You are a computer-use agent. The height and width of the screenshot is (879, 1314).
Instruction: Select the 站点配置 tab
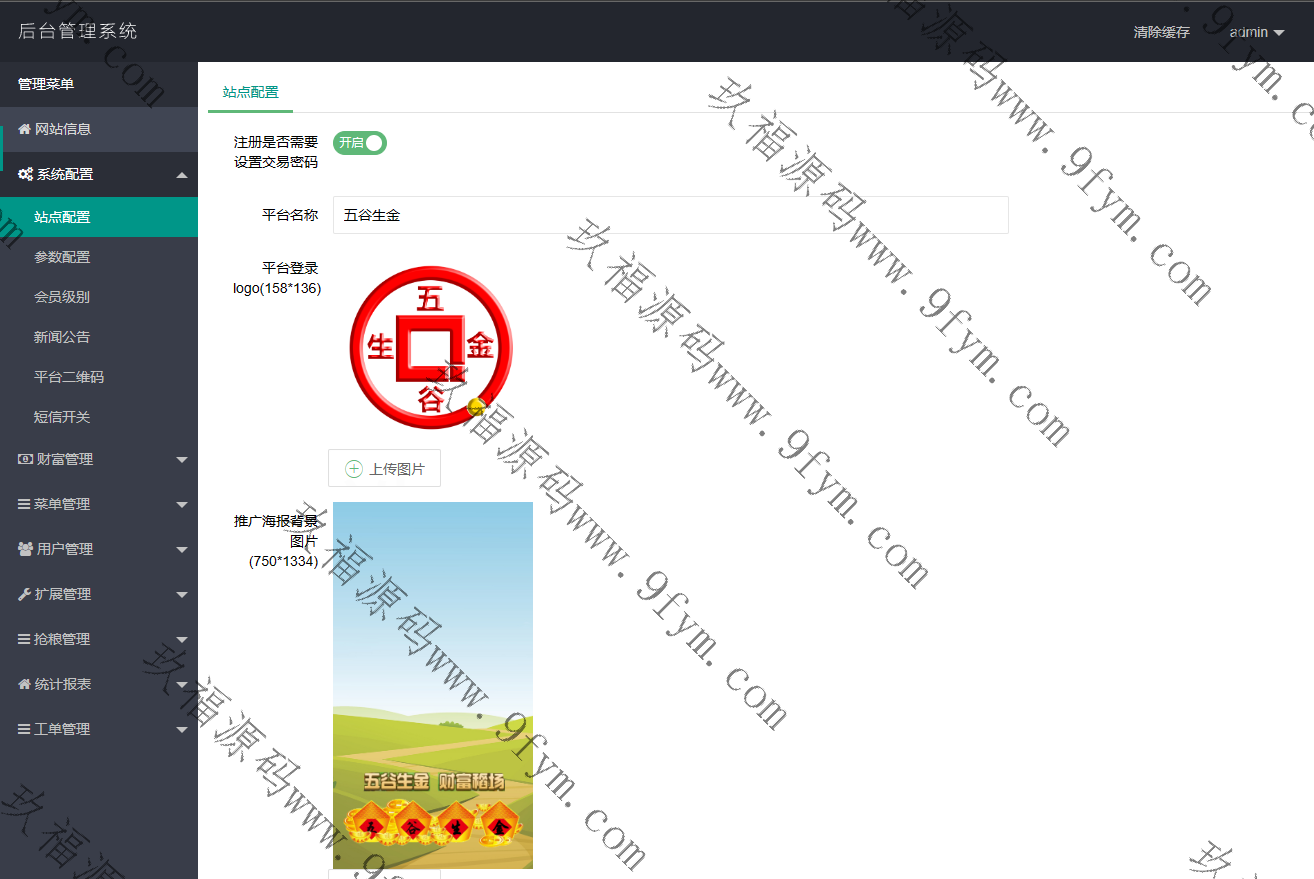250,92
